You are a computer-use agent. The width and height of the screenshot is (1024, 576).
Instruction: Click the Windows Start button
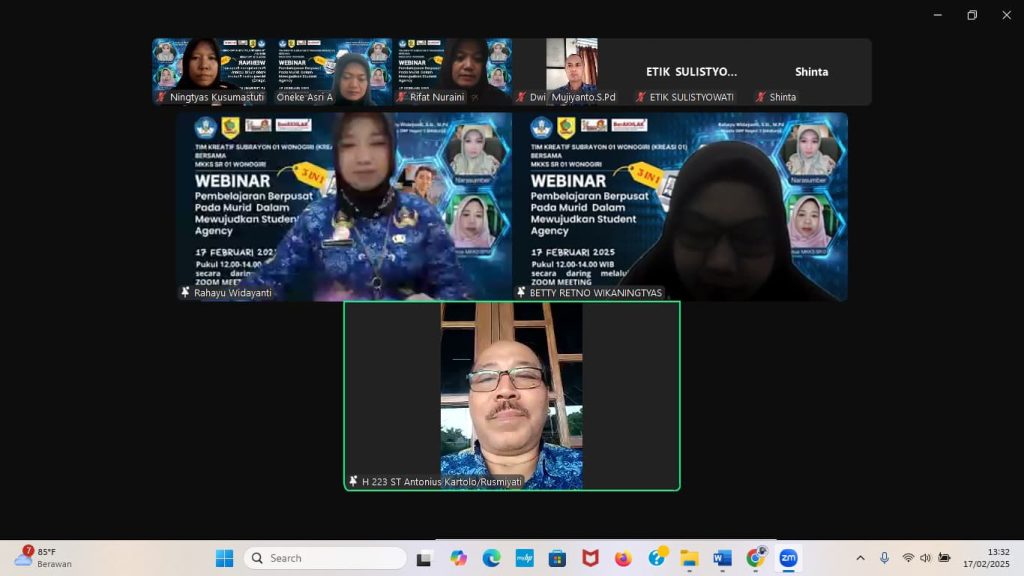224,558
